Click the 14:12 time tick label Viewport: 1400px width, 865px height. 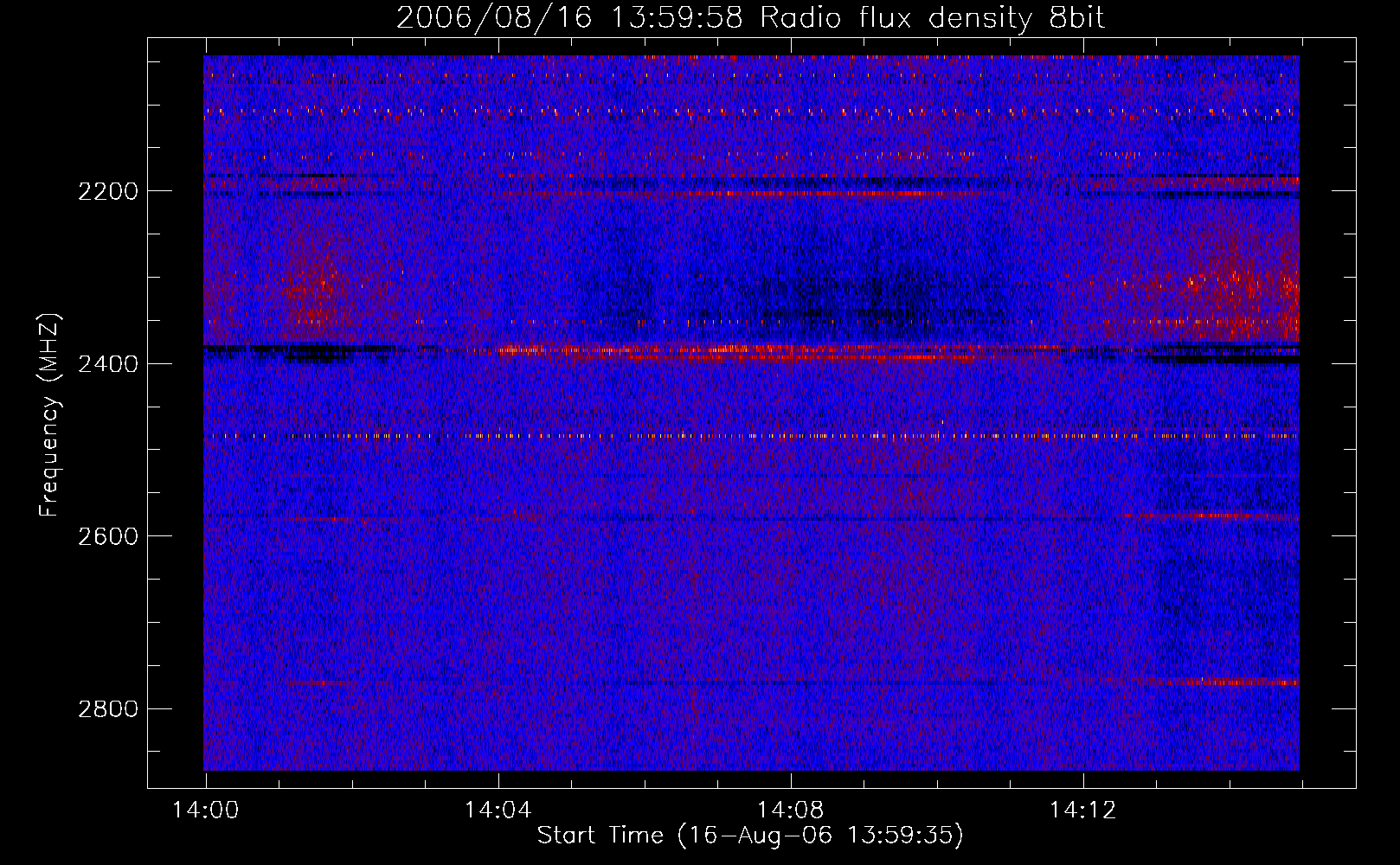coord(1083,811)
